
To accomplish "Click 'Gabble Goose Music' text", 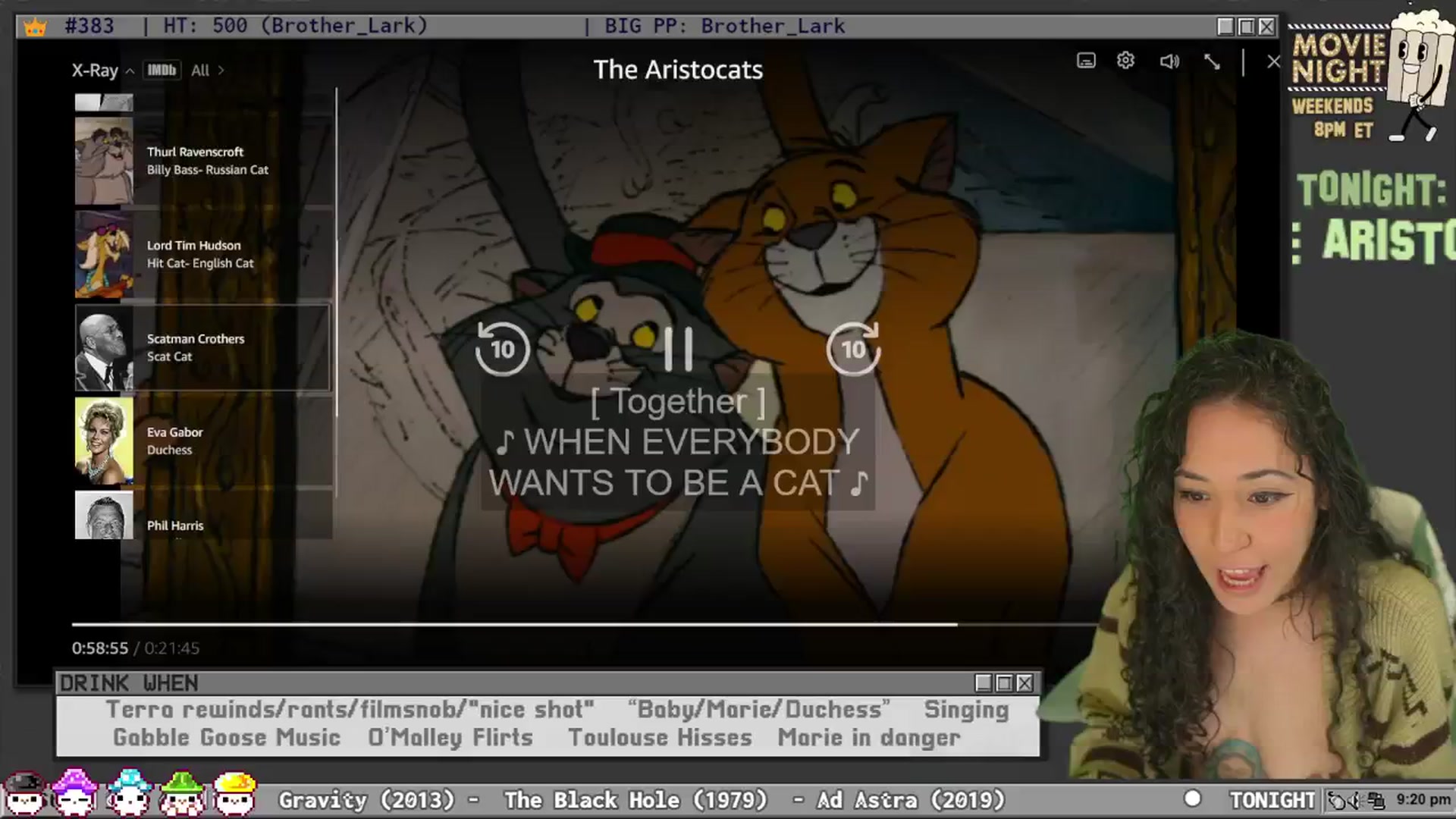I will [x=227, y=737].
